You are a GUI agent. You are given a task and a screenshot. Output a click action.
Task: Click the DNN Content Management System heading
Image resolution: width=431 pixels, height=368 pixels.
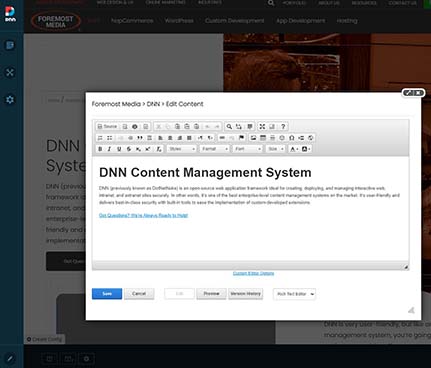click(x=205, y=172)
